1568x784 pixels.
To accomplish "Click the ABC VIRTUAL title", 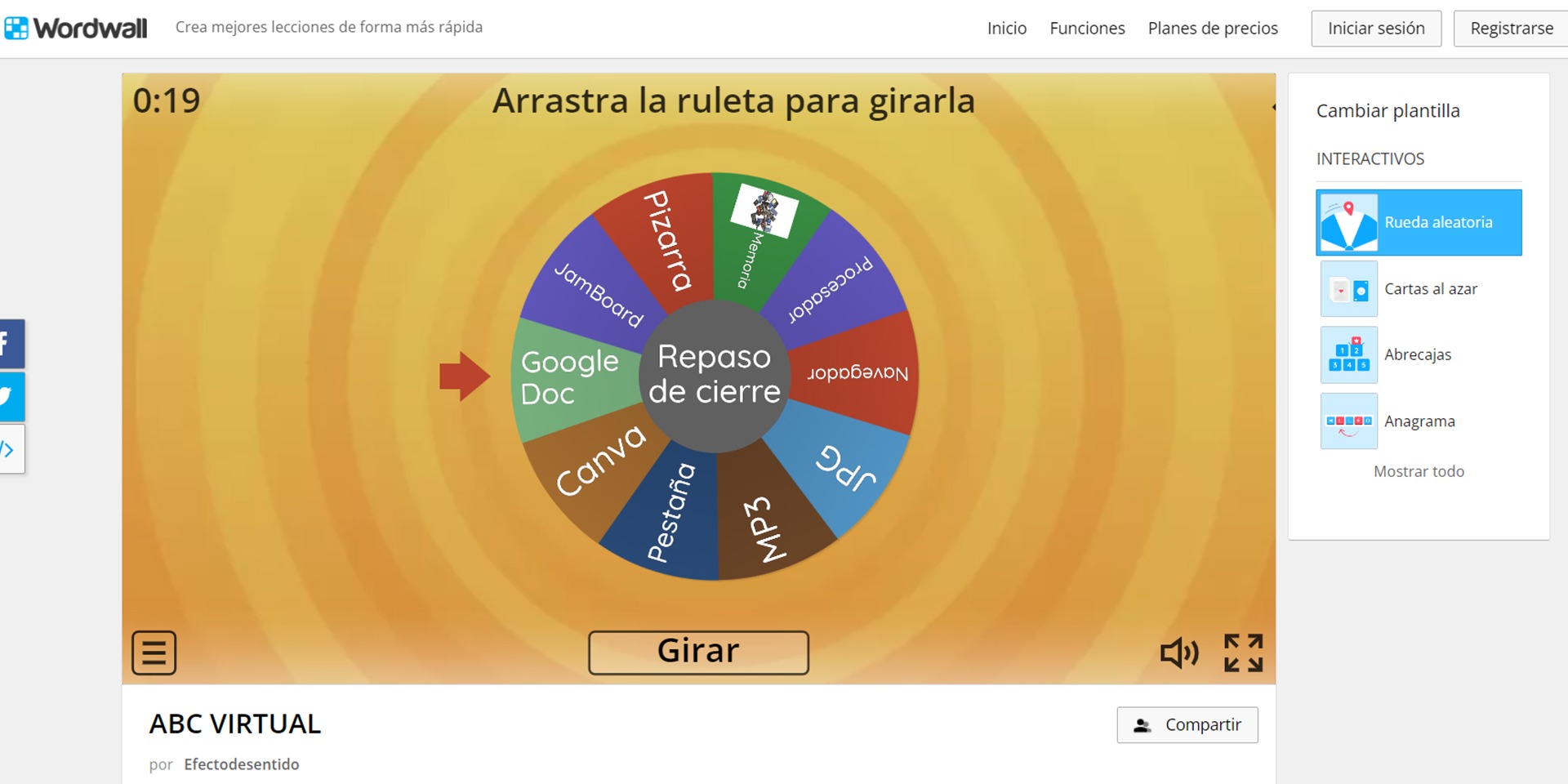I will [x=235, y=724].
